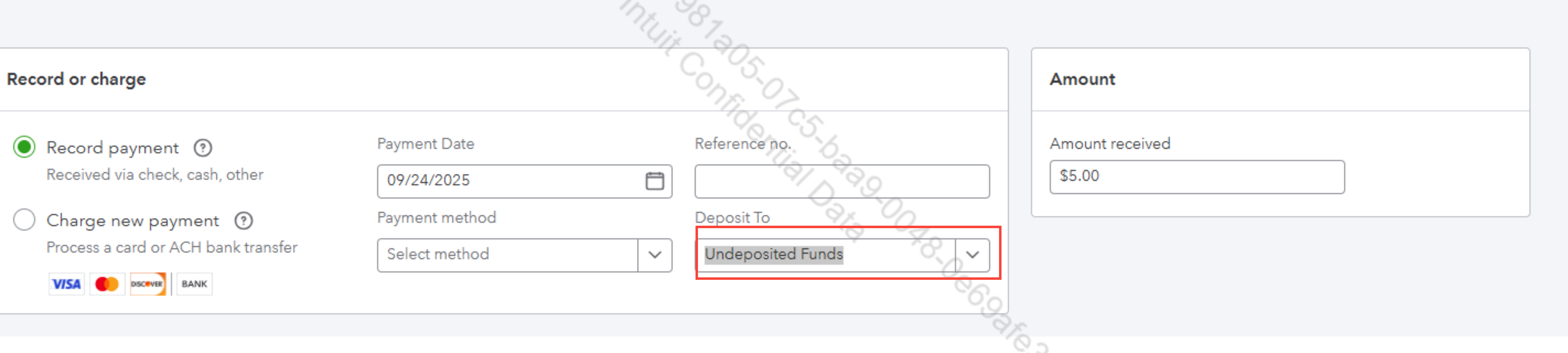Screen dimensions: 1568x353
Task: Click the Charge new payment label
Action: tap(133, 221)
